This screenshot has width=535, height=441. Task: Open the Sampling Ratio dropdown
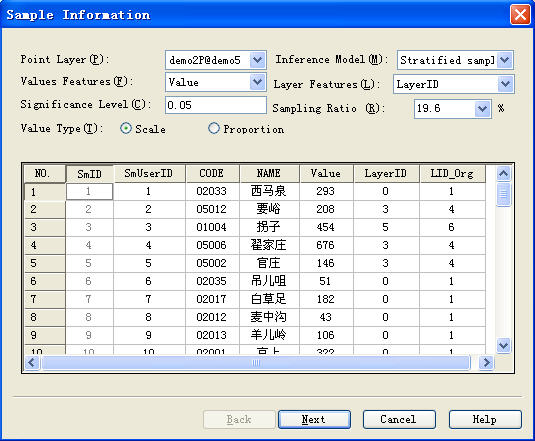[482, 109]
